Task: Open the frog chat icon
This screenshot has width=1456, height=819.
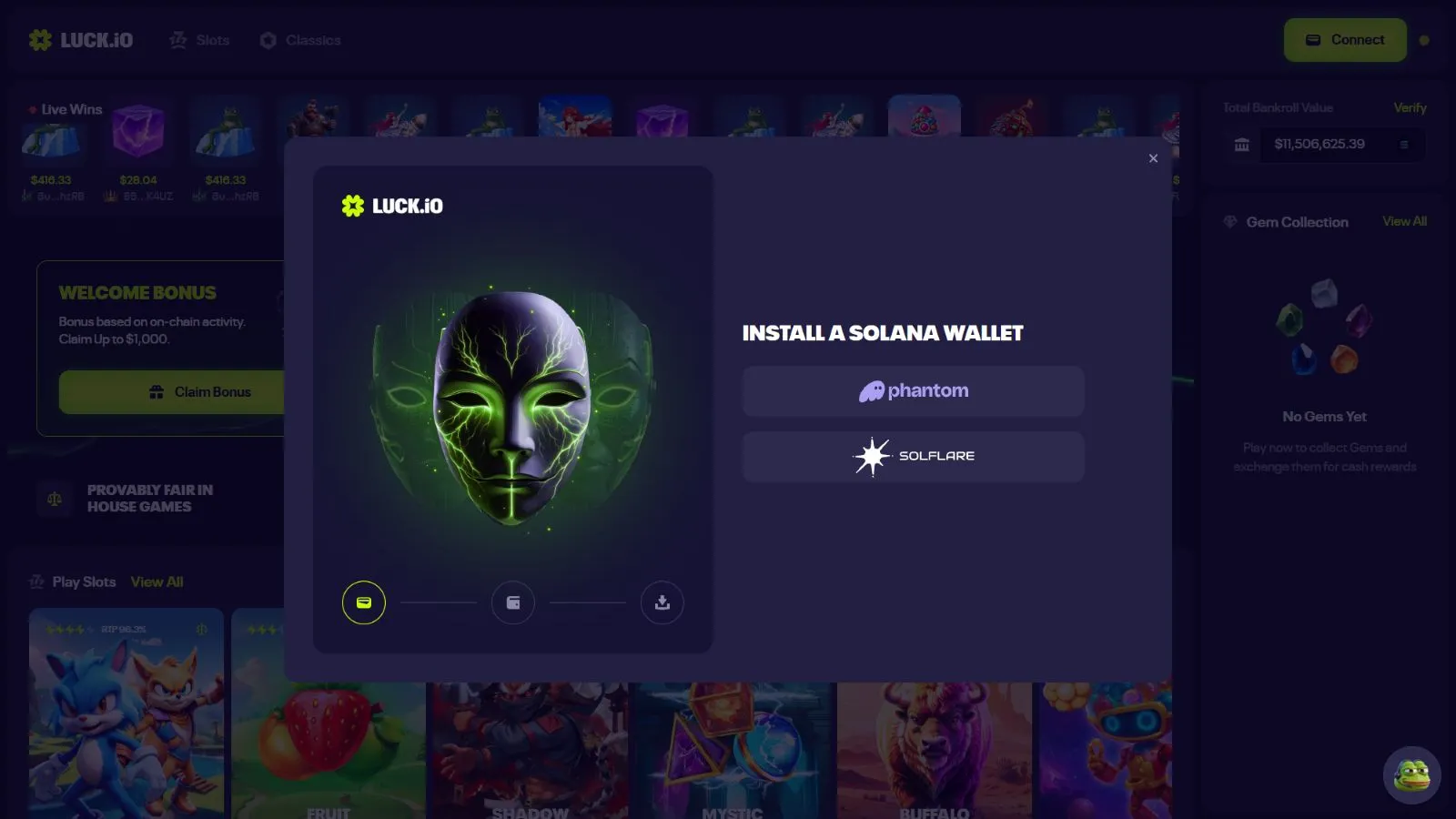Action: coord(1411,775)
